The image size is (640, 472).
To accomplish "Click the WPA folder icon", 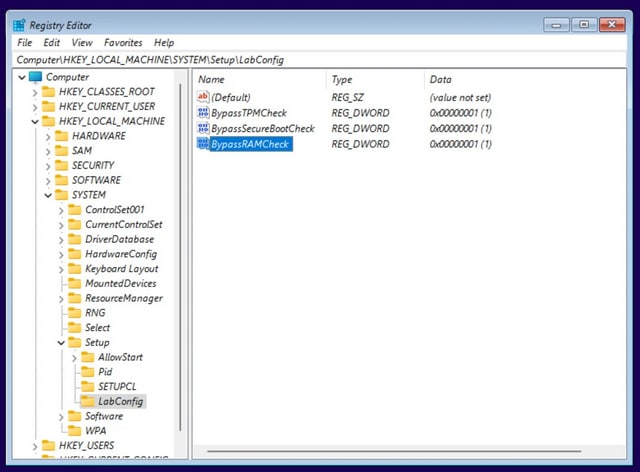I will pos(75,431).
